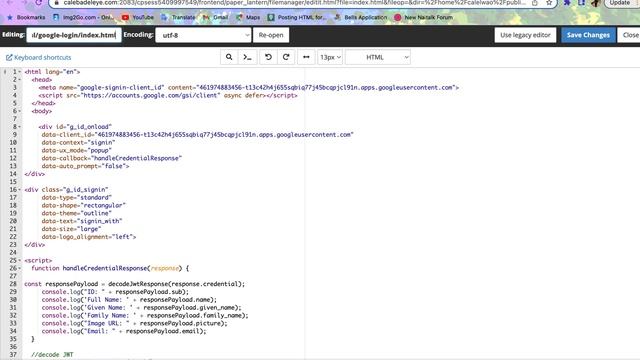640x360 pixels.
Task: Click the //decode JWT comment line
Action: click(52, 355)
